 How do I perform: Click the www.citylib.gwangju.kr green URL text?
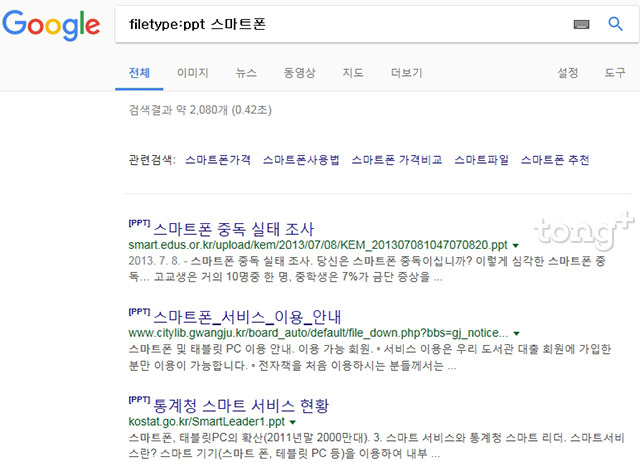318,333
